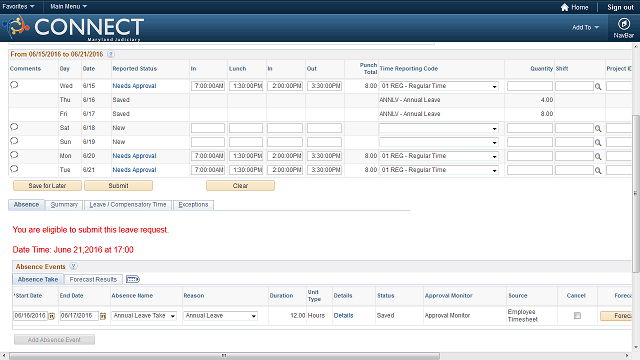The height and width of the screenshot is (360, 640).
Task: Click the Submit button
Action: (x=118, y=185)
